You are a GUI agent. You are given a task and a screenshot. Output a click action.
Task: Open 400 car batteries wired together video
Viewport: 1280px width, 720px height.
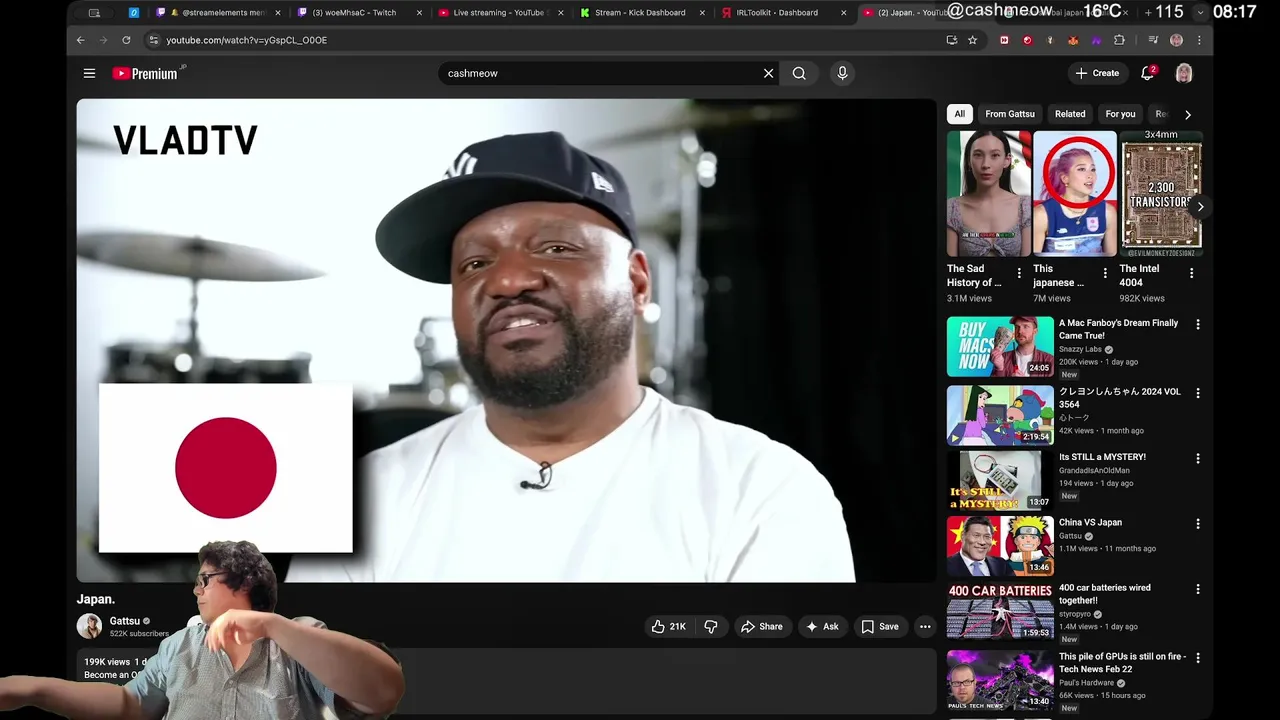pos(1105,594)
